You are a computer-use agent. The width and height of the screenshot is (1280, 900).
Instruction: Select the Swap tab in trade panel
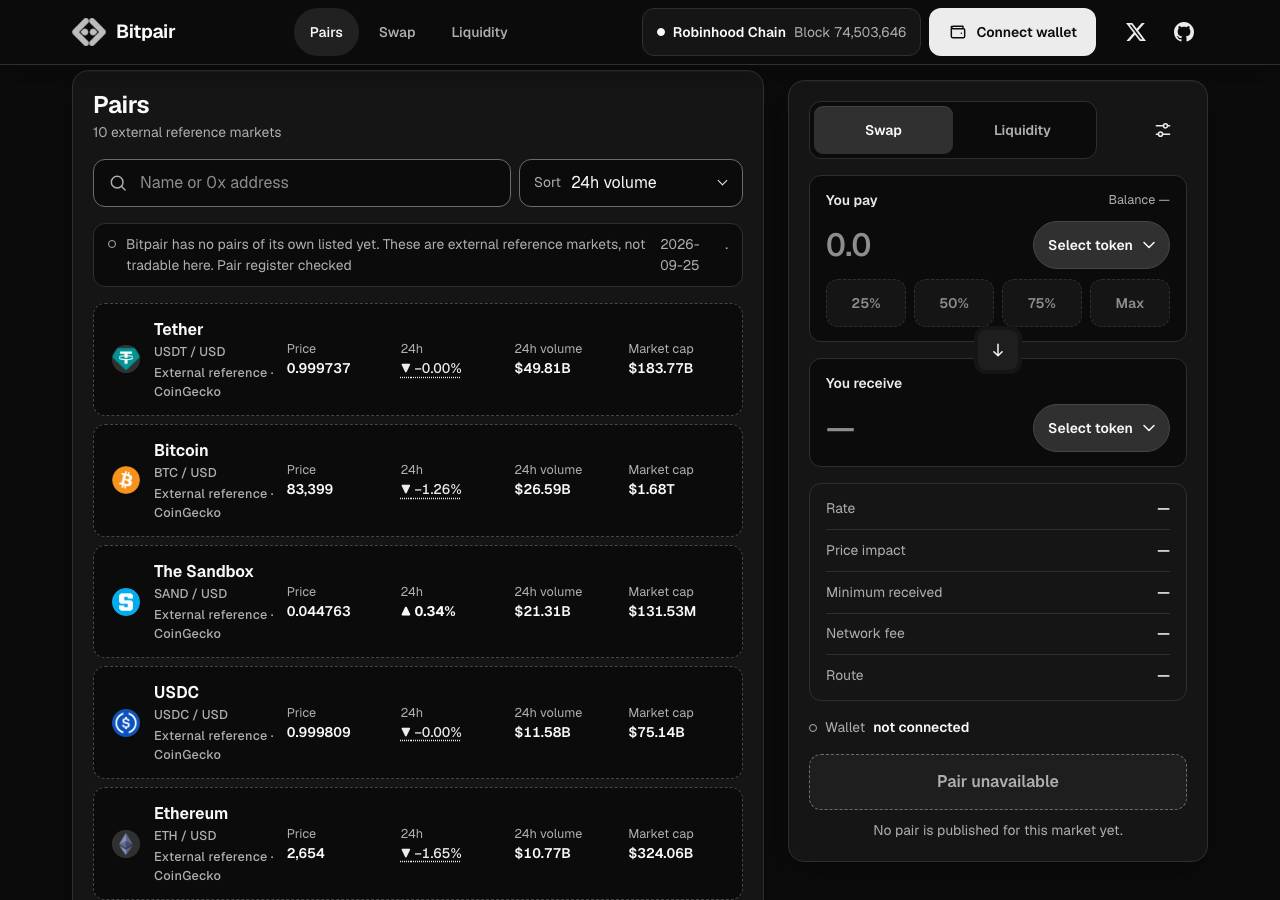coord(883,130)
